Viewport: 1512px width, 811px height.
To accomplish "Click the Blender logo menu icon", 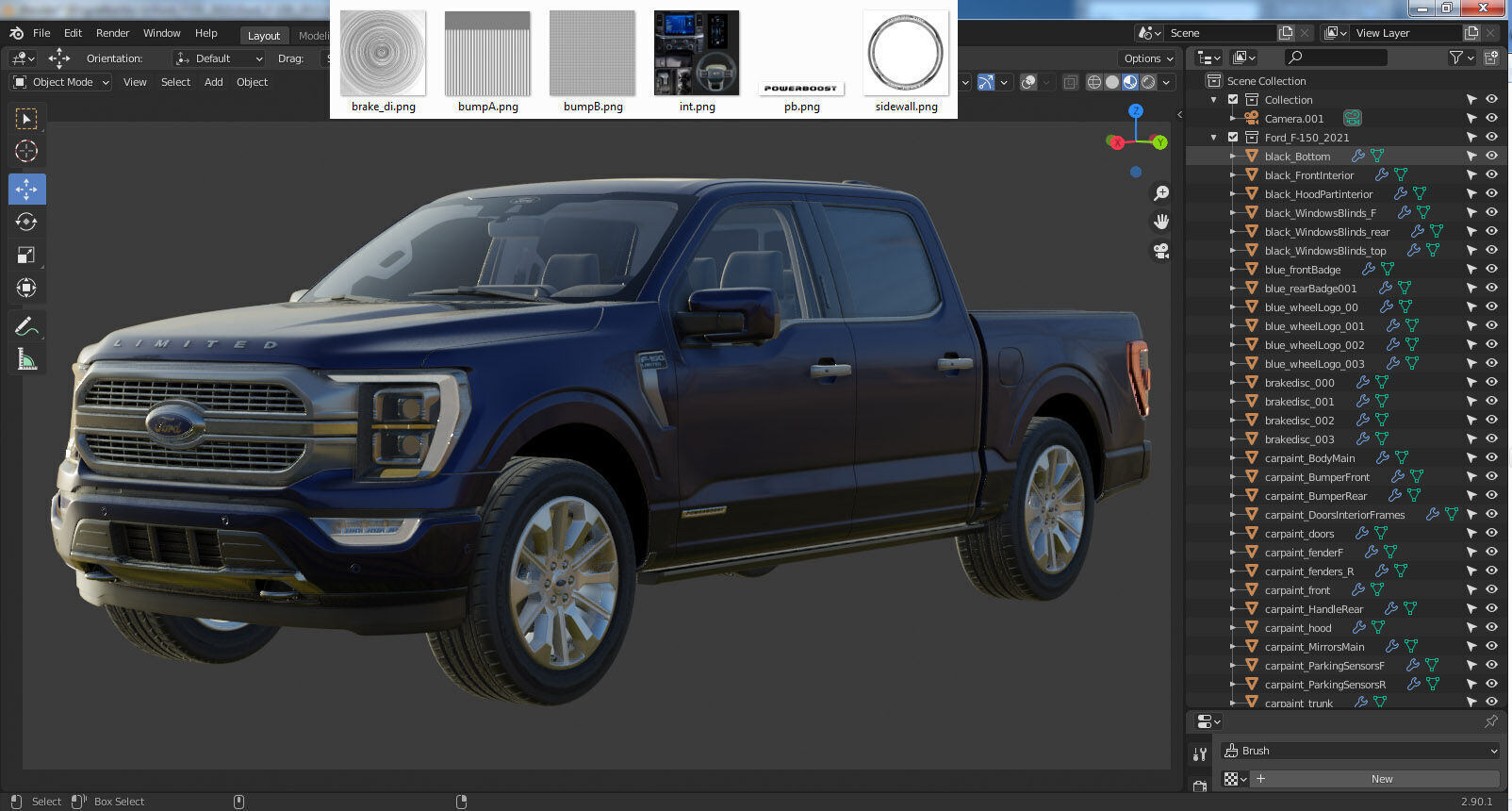I will coord(16,33).
